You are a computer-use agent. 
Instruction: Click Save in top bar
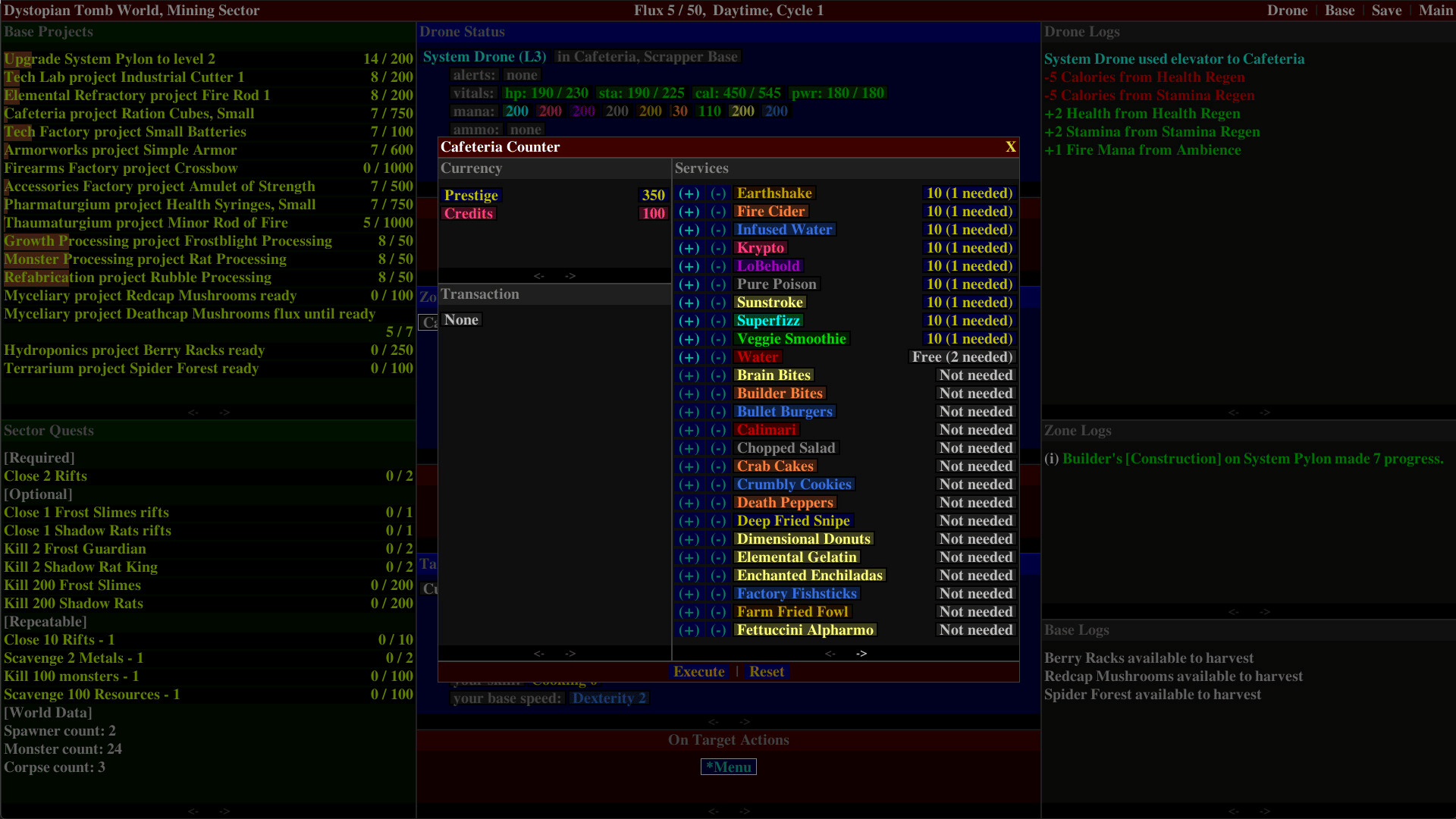point(1386,11)
